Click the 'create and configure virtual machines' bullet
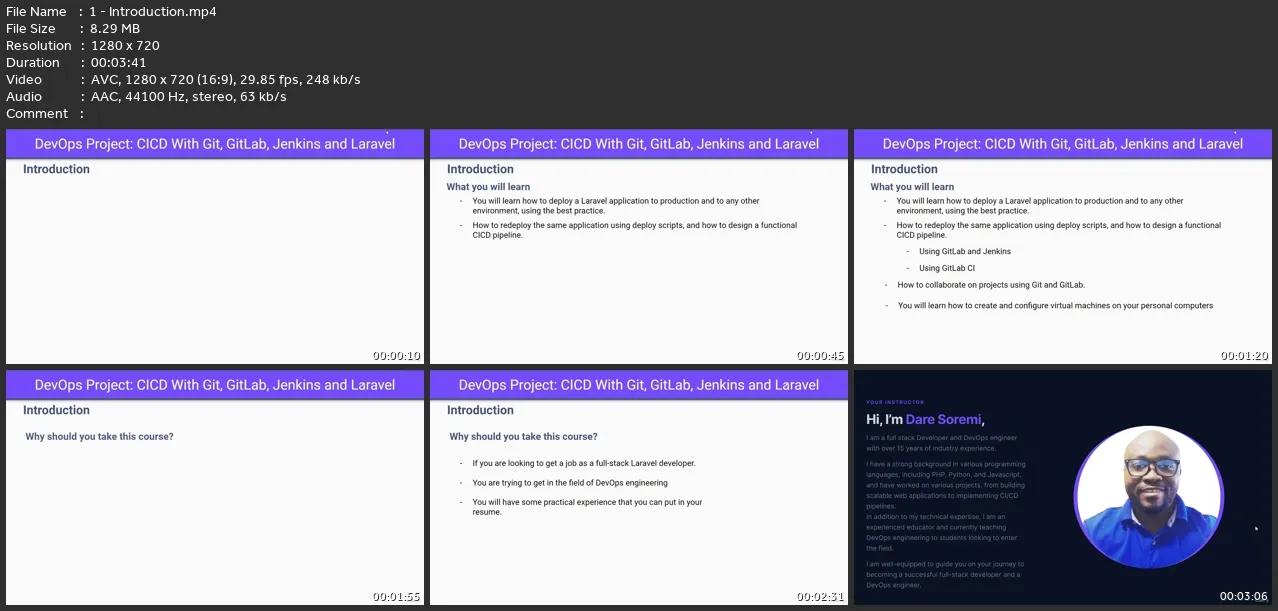The width and height of the screenshot is (1278, 611). pyautogui.click(x=1055, y=306)
